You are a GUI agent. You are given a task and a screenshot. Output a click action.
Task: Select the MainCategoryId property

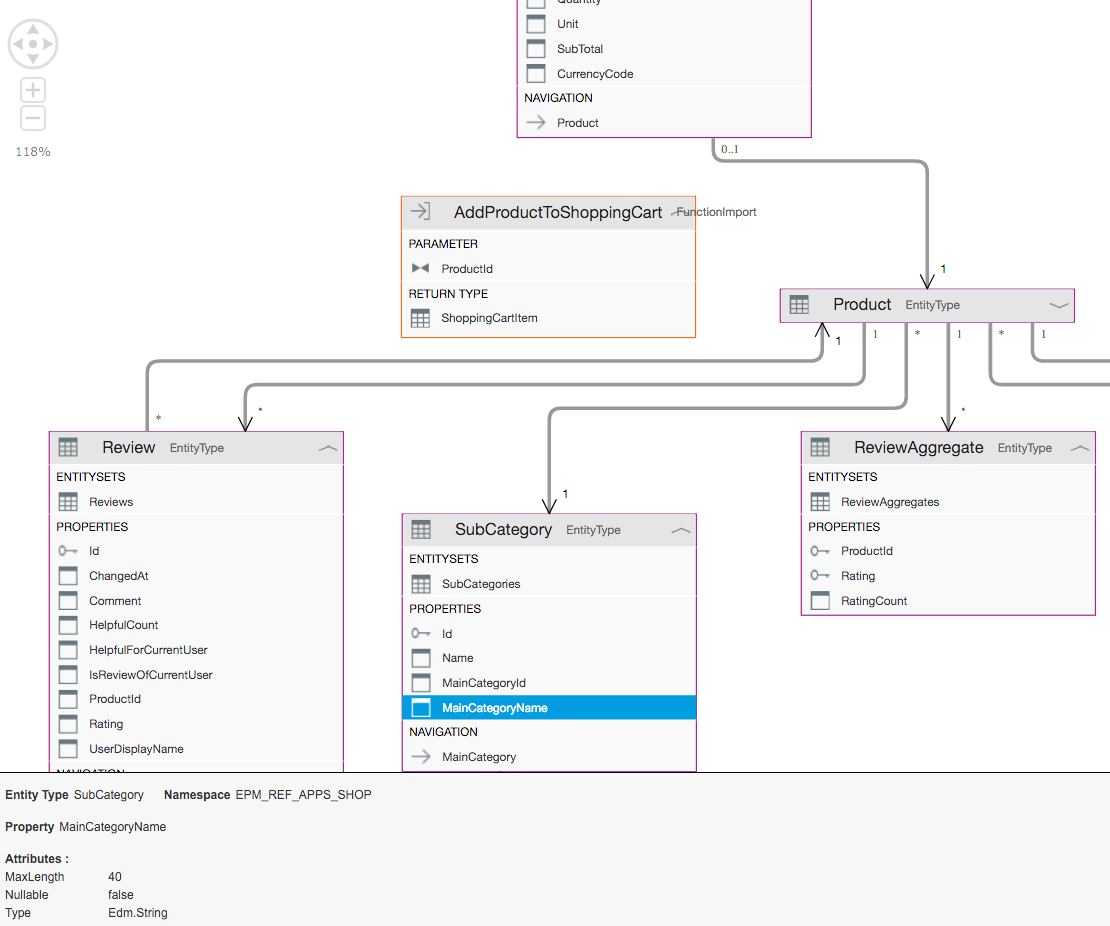click(484, 682)
